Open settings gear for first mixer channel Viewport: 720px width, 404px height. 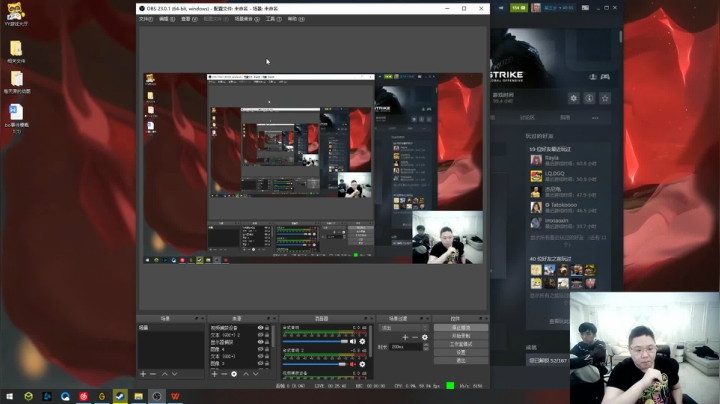click(362, 342)
